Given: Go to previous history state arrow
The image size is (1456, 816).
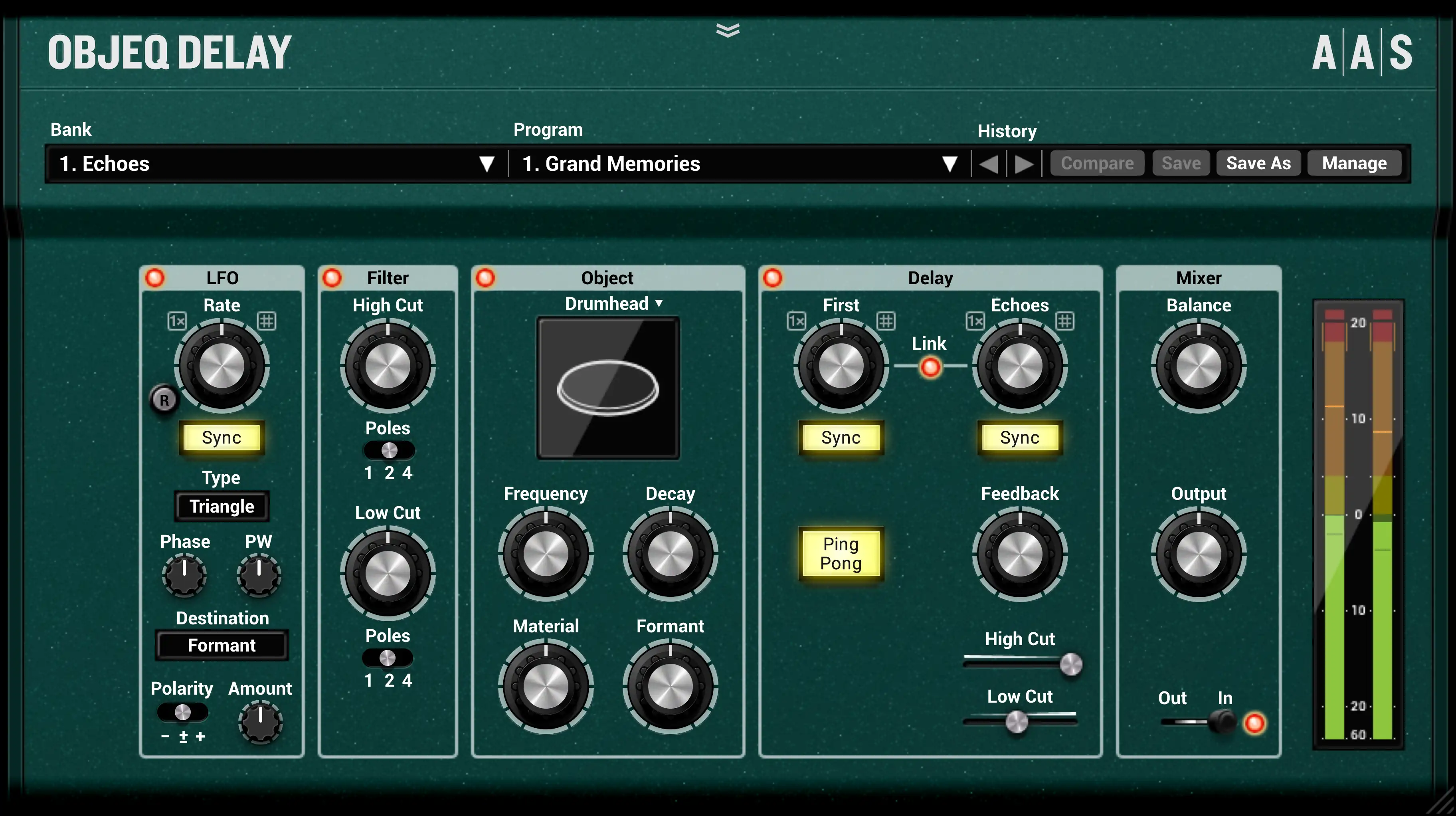Looking at the screenshot, I should coord(989,164).
